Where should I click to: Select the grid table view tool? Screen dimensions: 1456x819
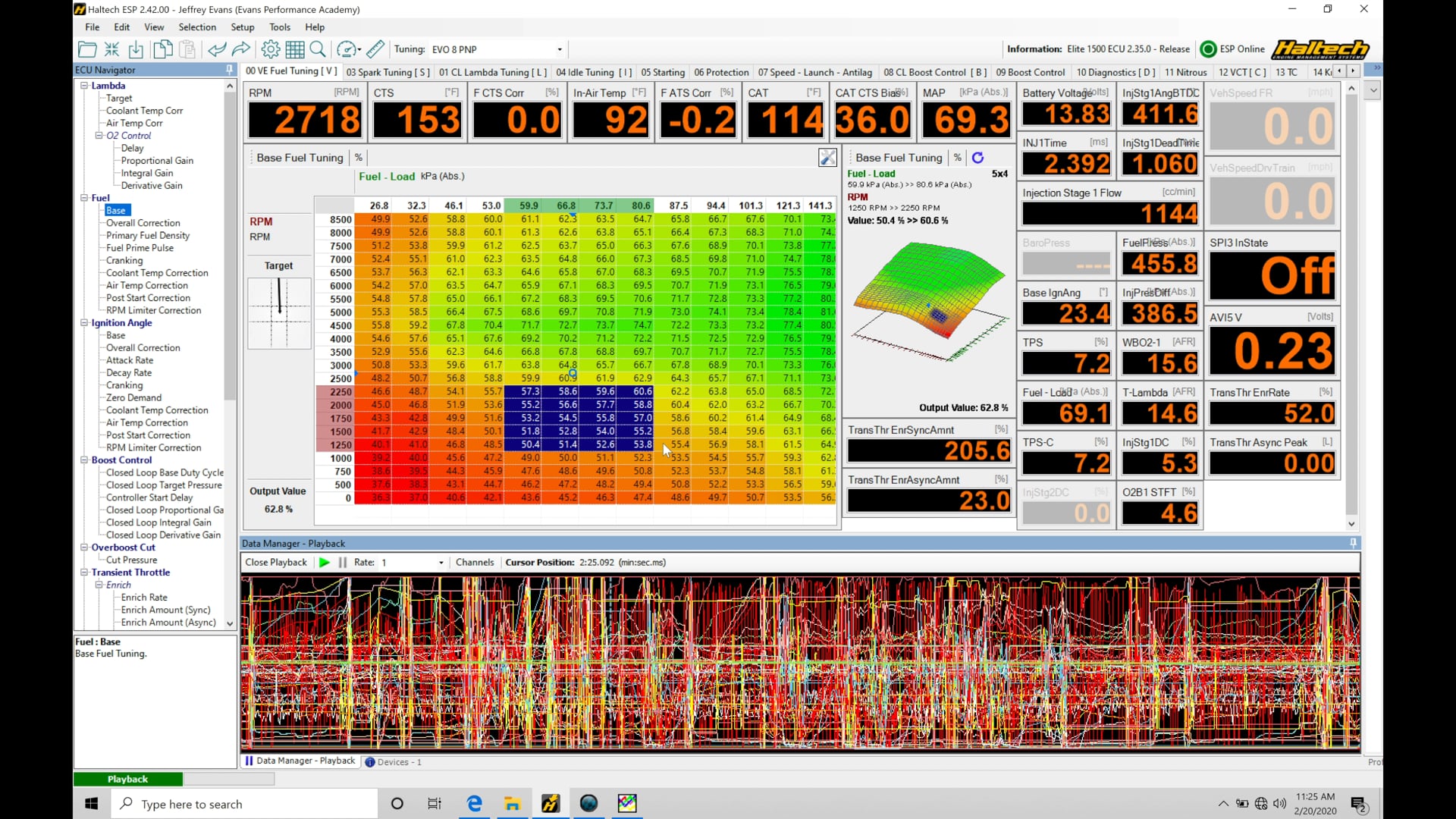tap(295, 49)
